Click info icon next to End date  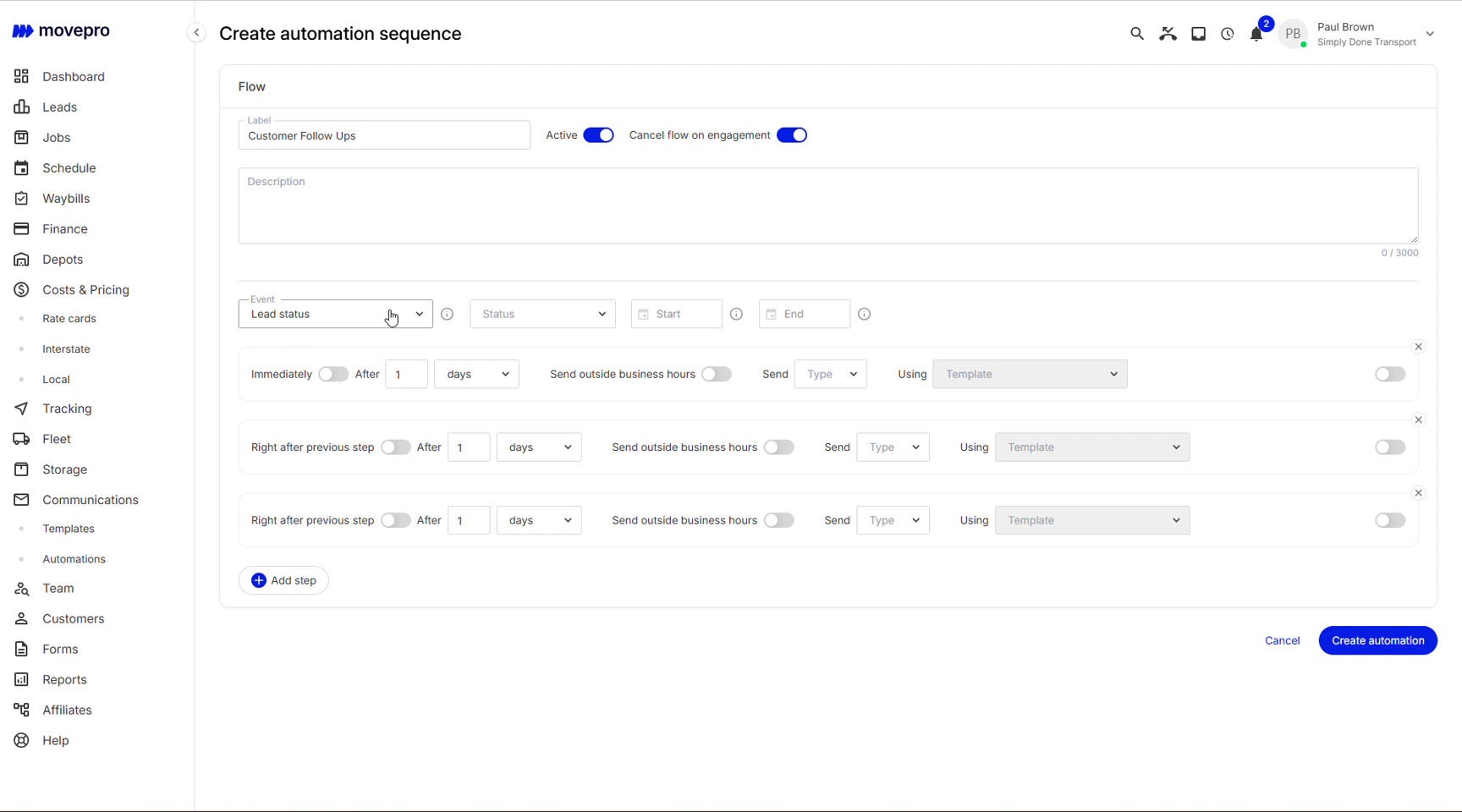pos(864,314)
